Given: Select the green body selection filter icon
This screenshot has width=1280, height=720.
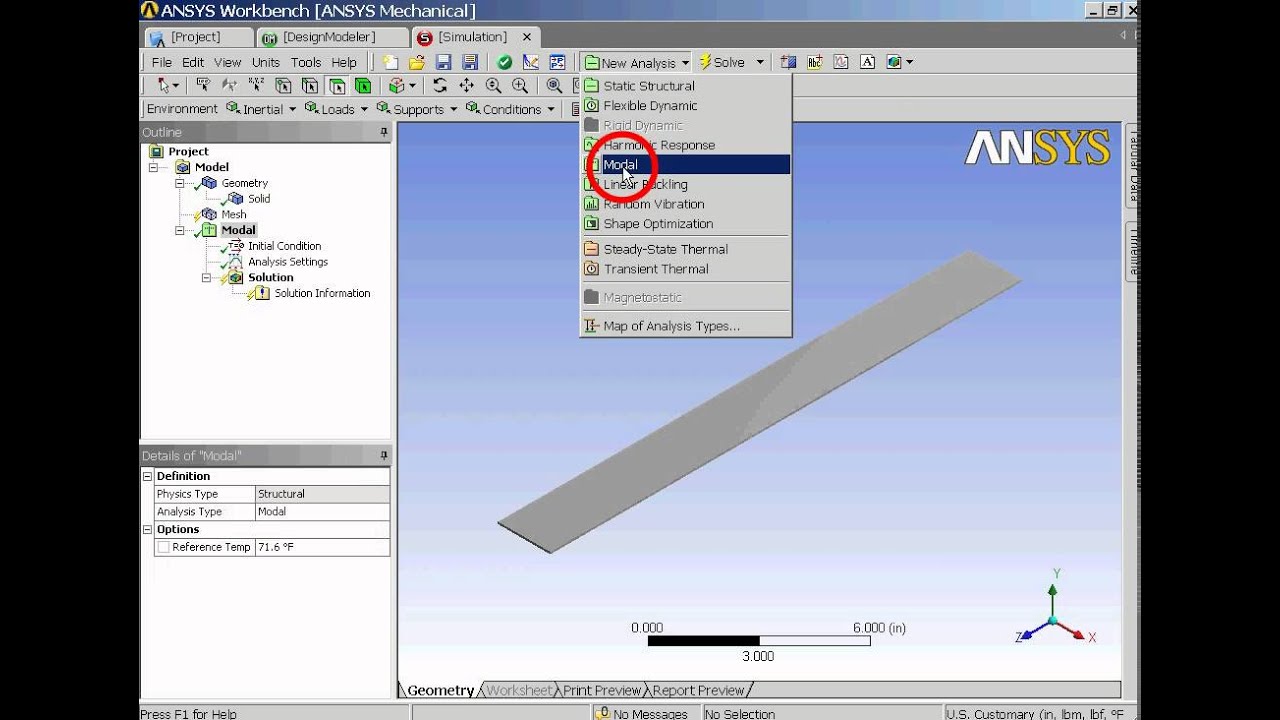Looking at the screenshot, I should (x=362, y=86).
